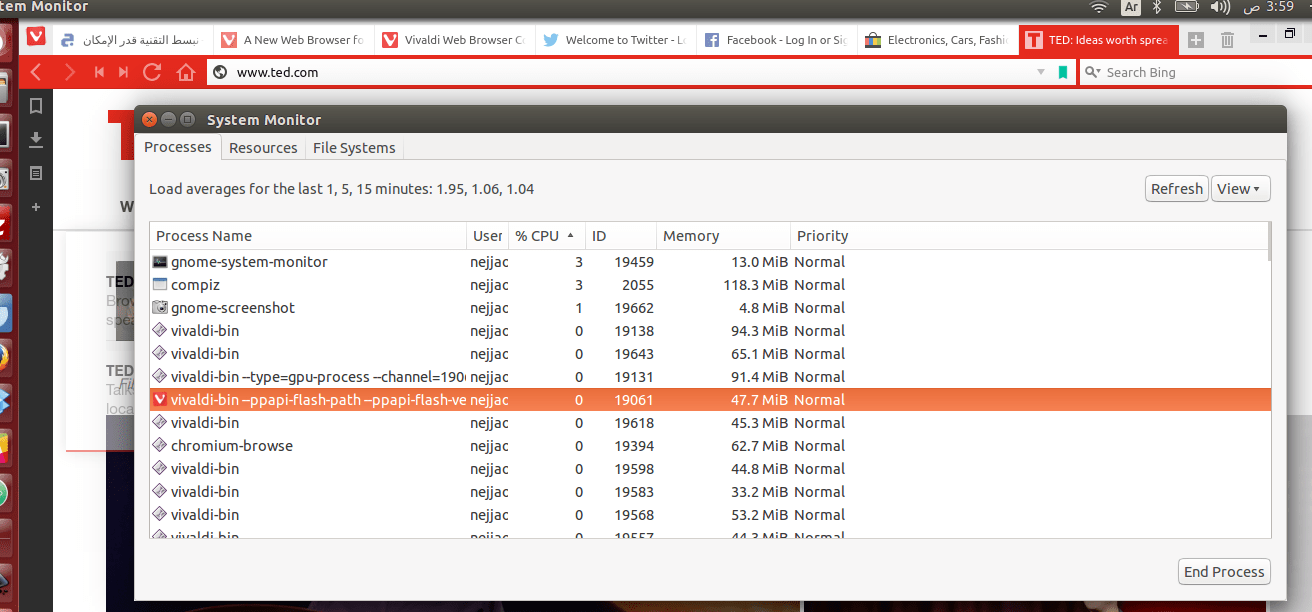Select the TED: Ideas worth spreading tab

(x=1098, y=40)
